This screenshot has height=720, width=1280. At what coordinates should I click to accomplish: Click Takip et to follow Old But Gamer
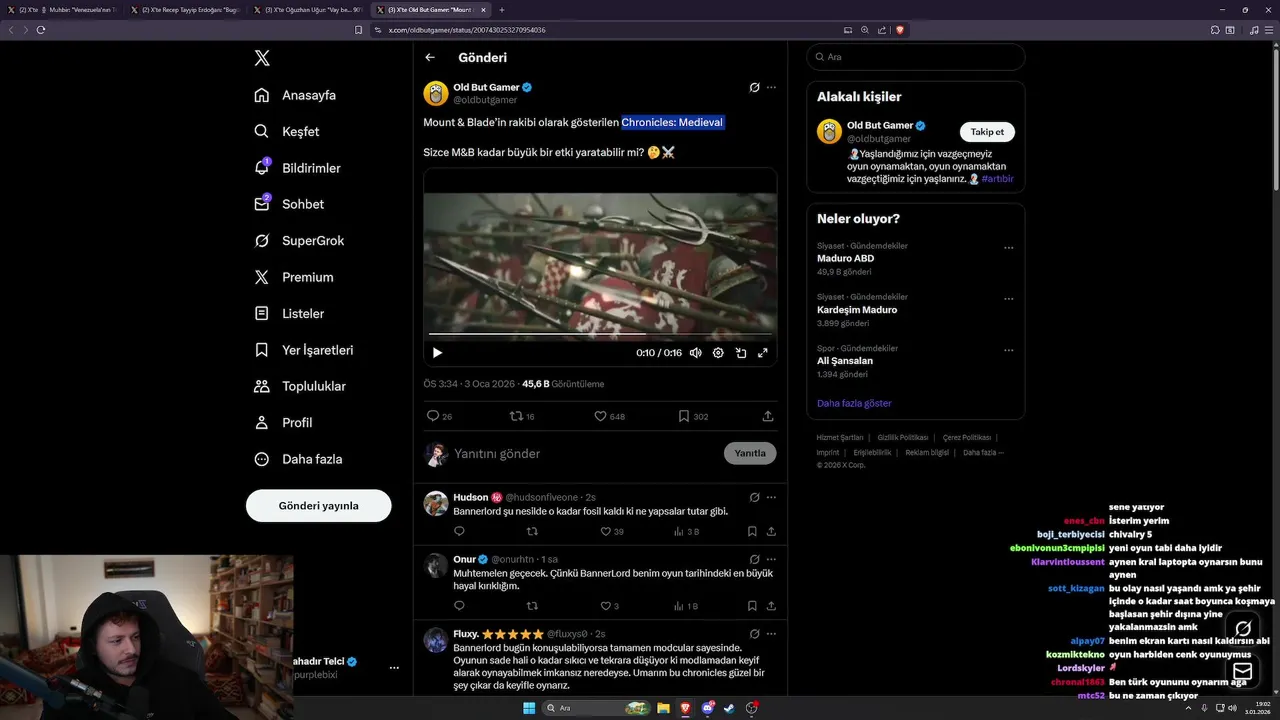tap(987, 132)
